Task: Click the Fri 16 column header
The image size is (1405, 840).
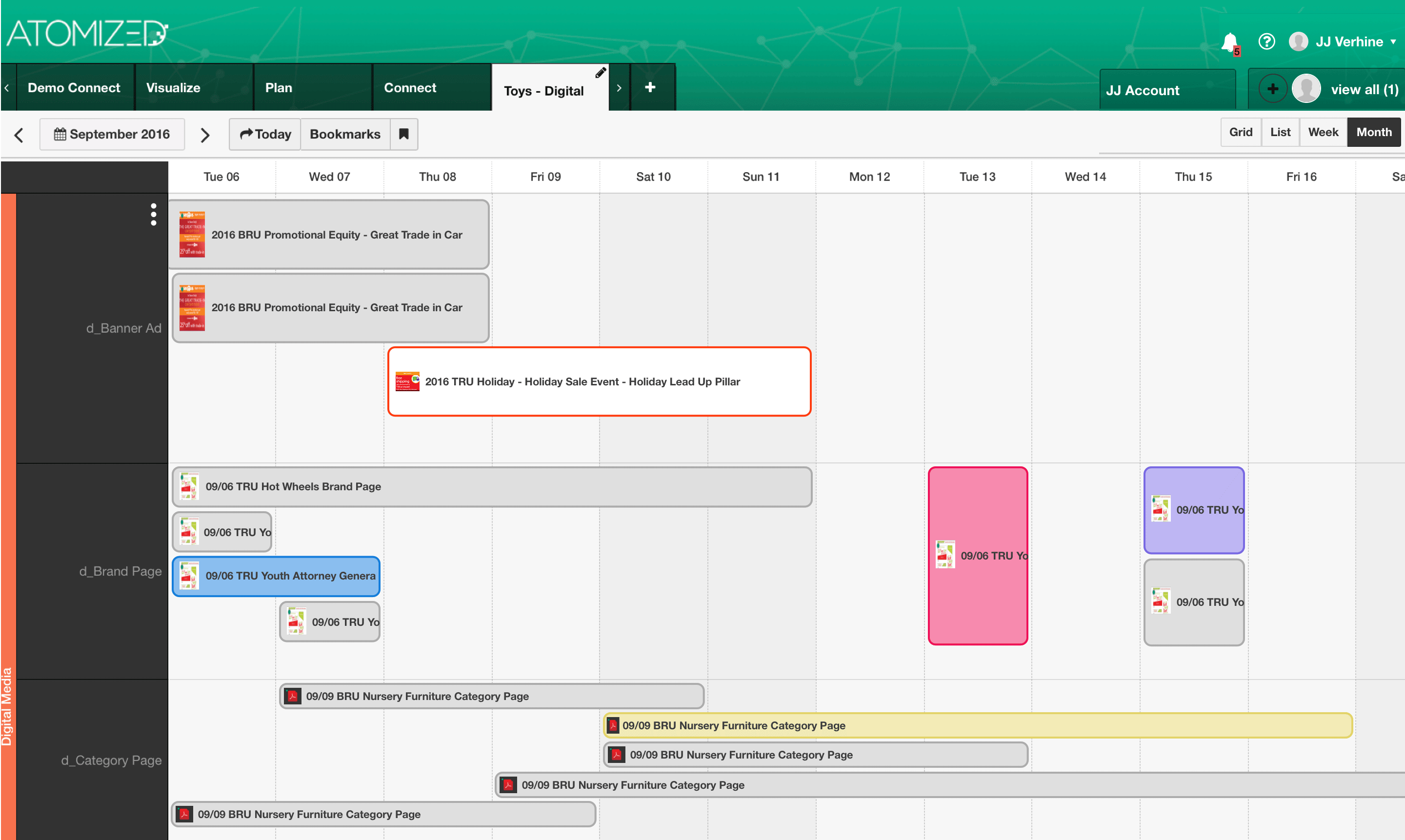Action: pyautogui.click(x=1301, y=177)
